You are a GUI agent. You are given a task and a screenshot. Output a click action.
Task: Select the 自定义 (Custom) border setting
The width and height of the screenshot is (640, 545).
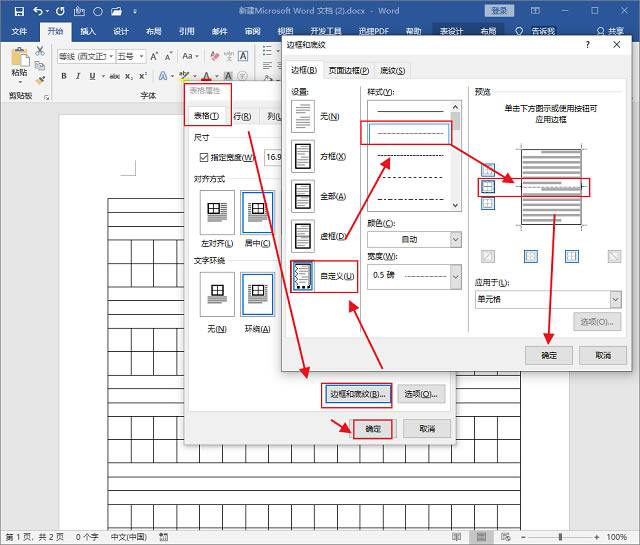302,276
